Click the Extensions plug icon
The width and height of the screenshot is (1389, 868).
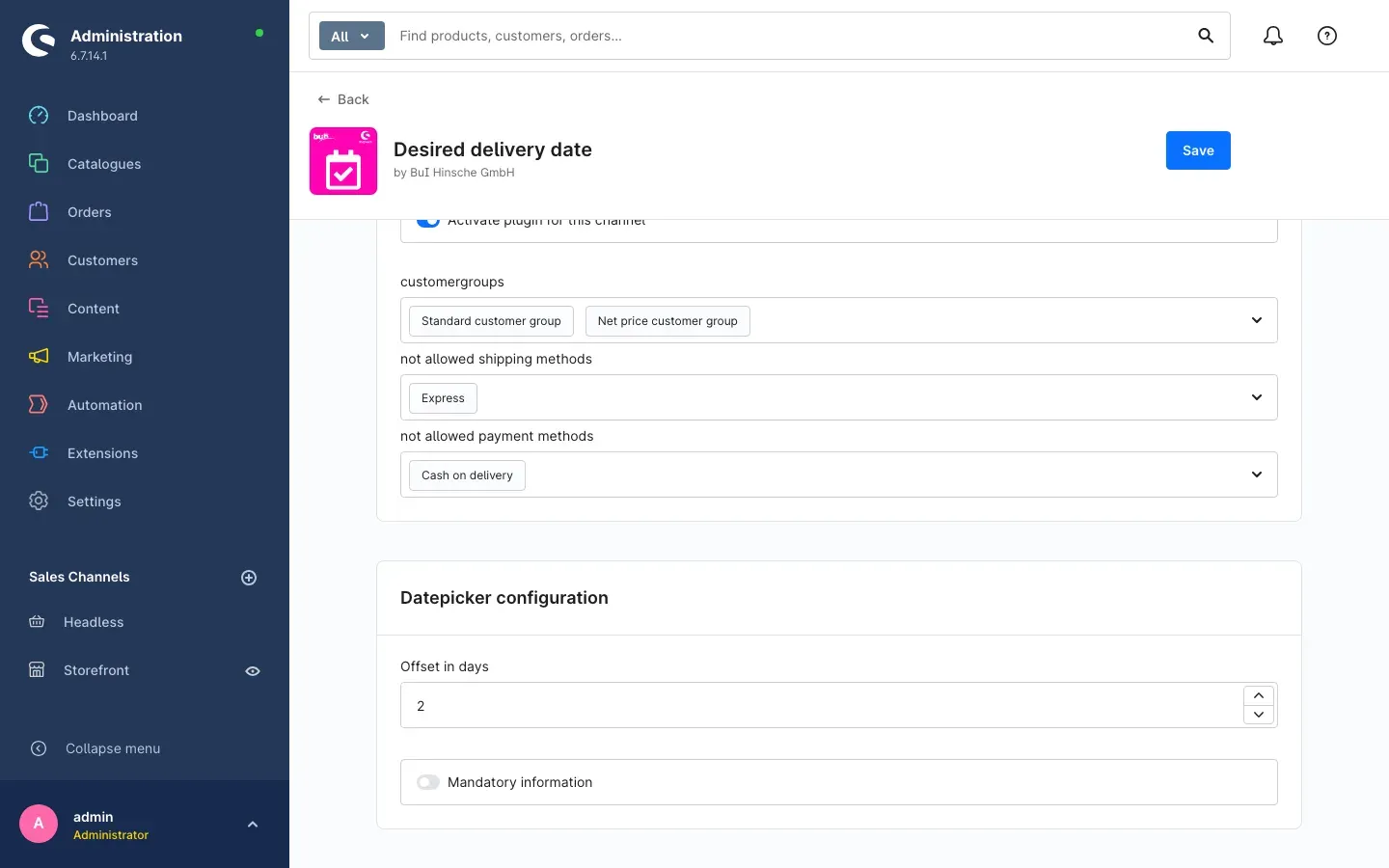pos(39,453)
